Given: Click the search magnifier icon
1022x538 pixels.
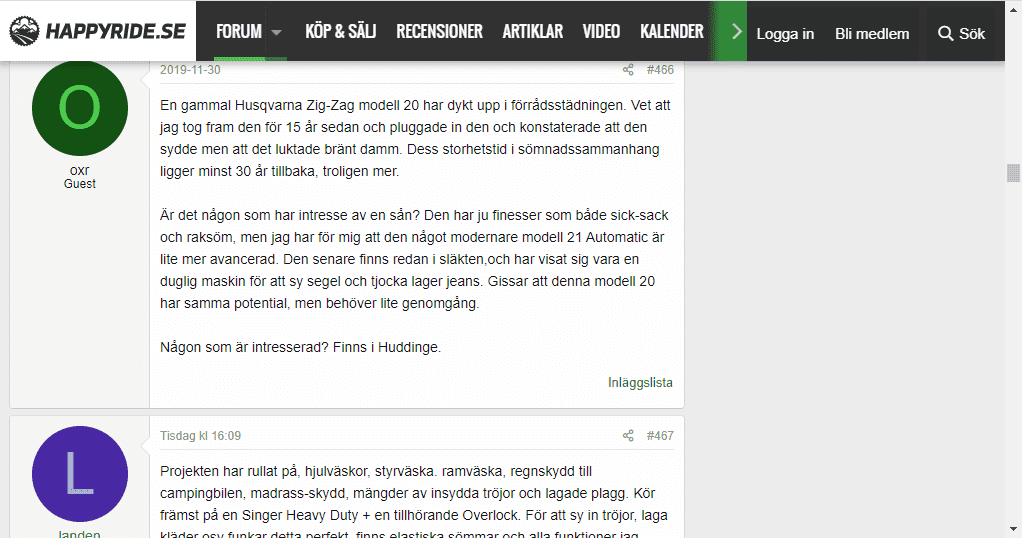Looking at the screenshot, I should [945, 33].
